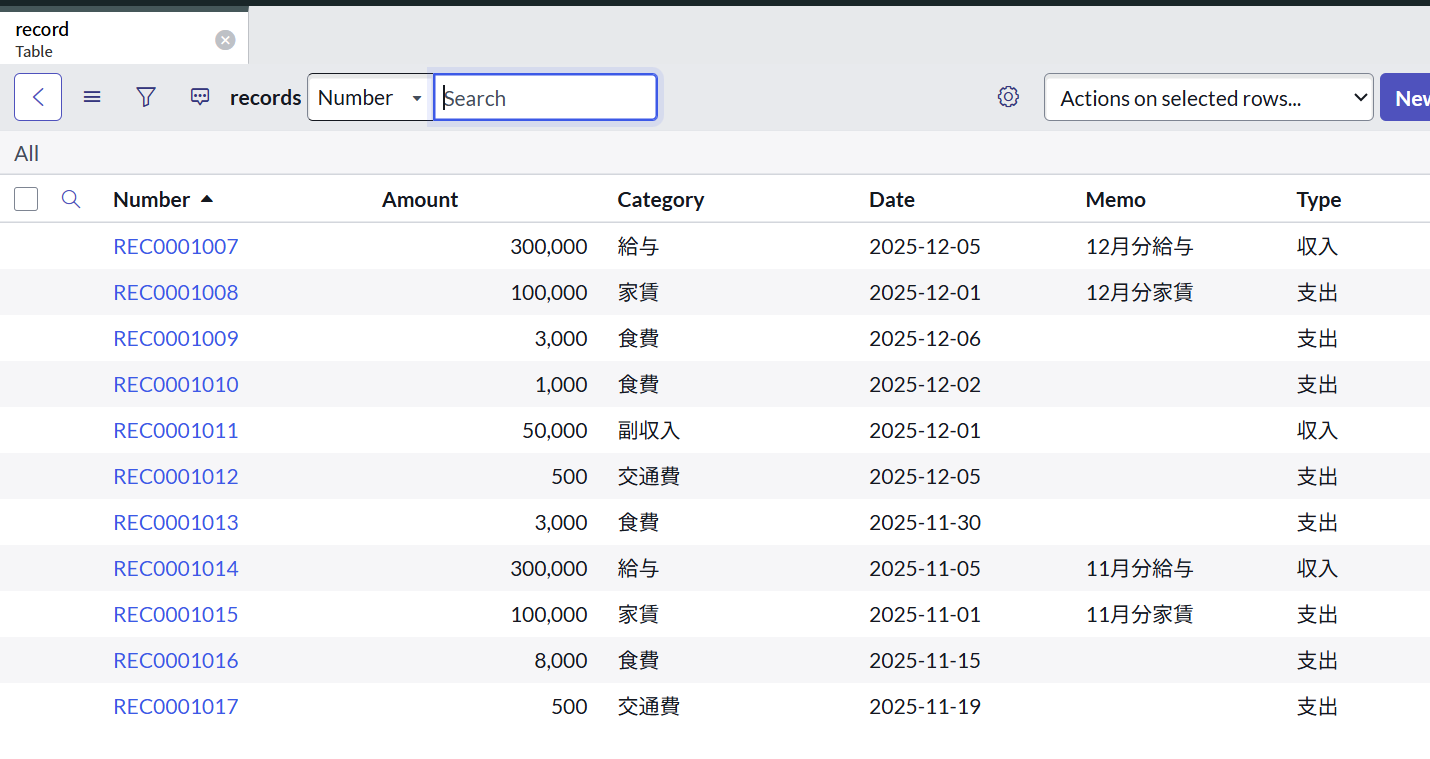Click the New button
Viewport: 1430px width, 759px height.
click(x=1405, y=98)
